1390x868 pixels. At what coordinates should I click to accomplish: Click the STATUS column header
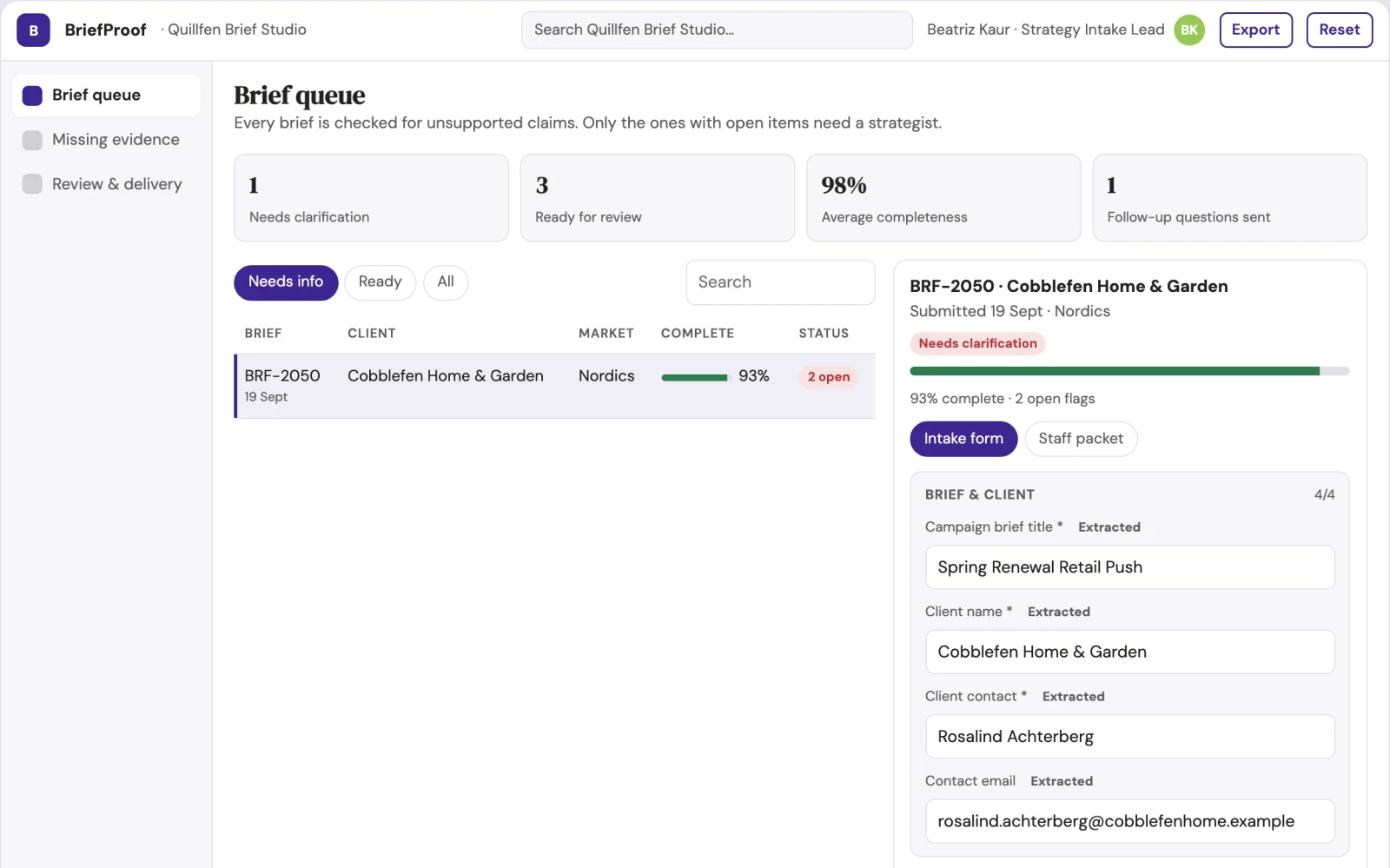824,334
